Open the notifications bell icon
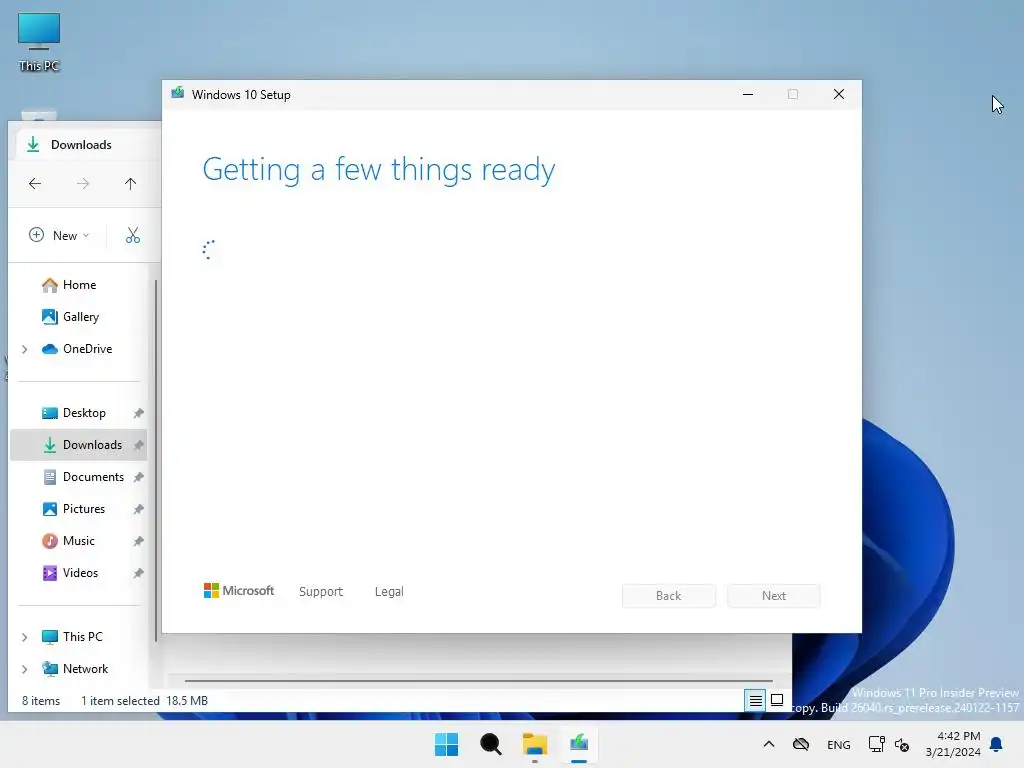 (x=997, y=744)
